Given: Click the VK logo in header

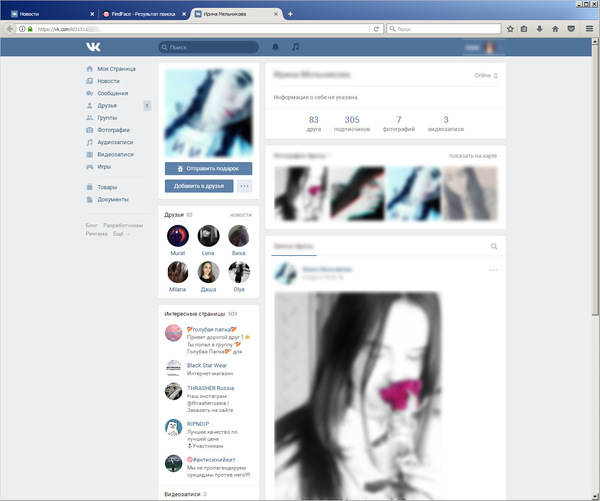Looking at the screenshot, I should (92, 47).
